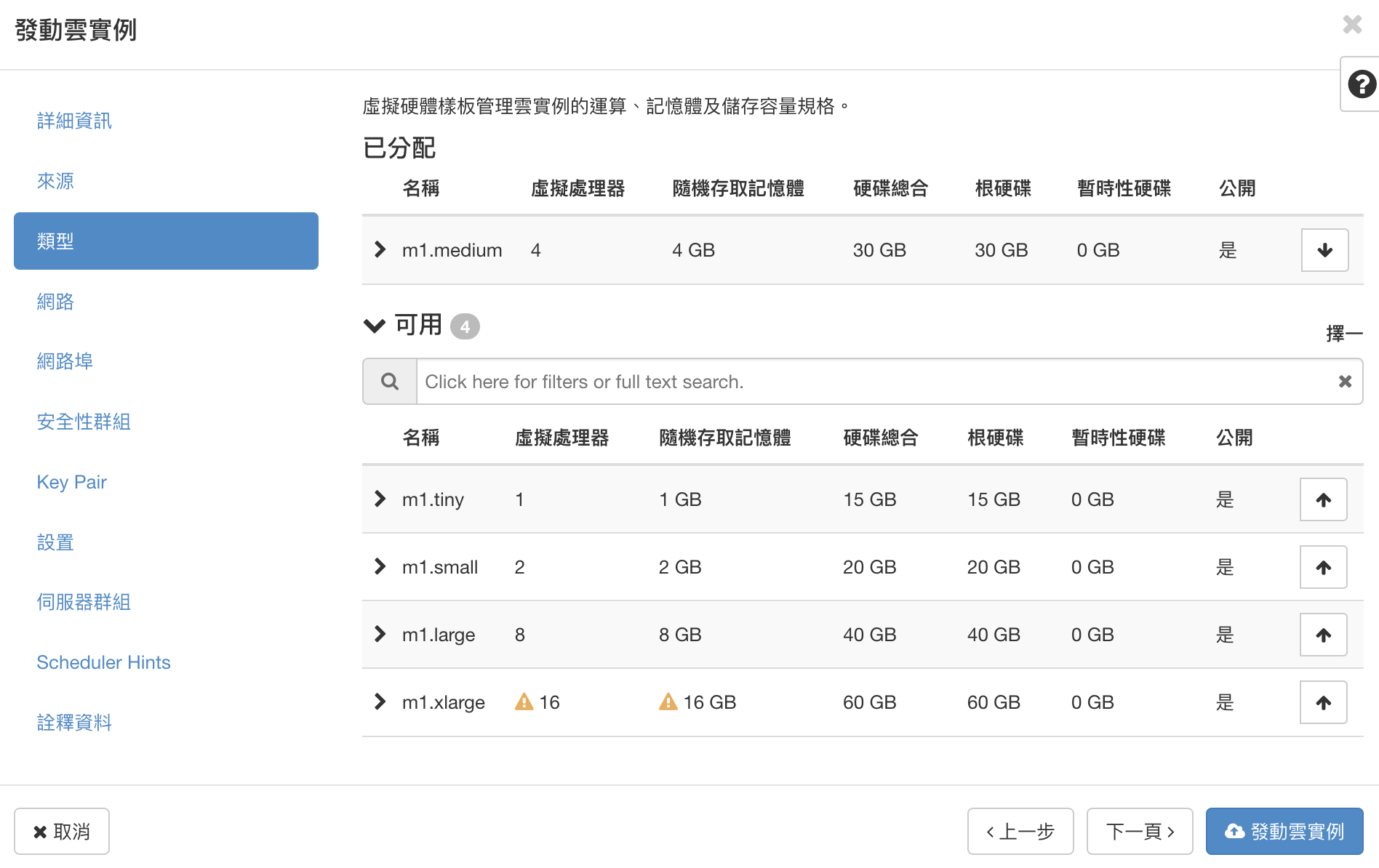Viewport: 1379px width, 868px height.
Task: Allocate m1.small flavor with up arrow
Action: pyautogui.click(x=1322, y=567)
